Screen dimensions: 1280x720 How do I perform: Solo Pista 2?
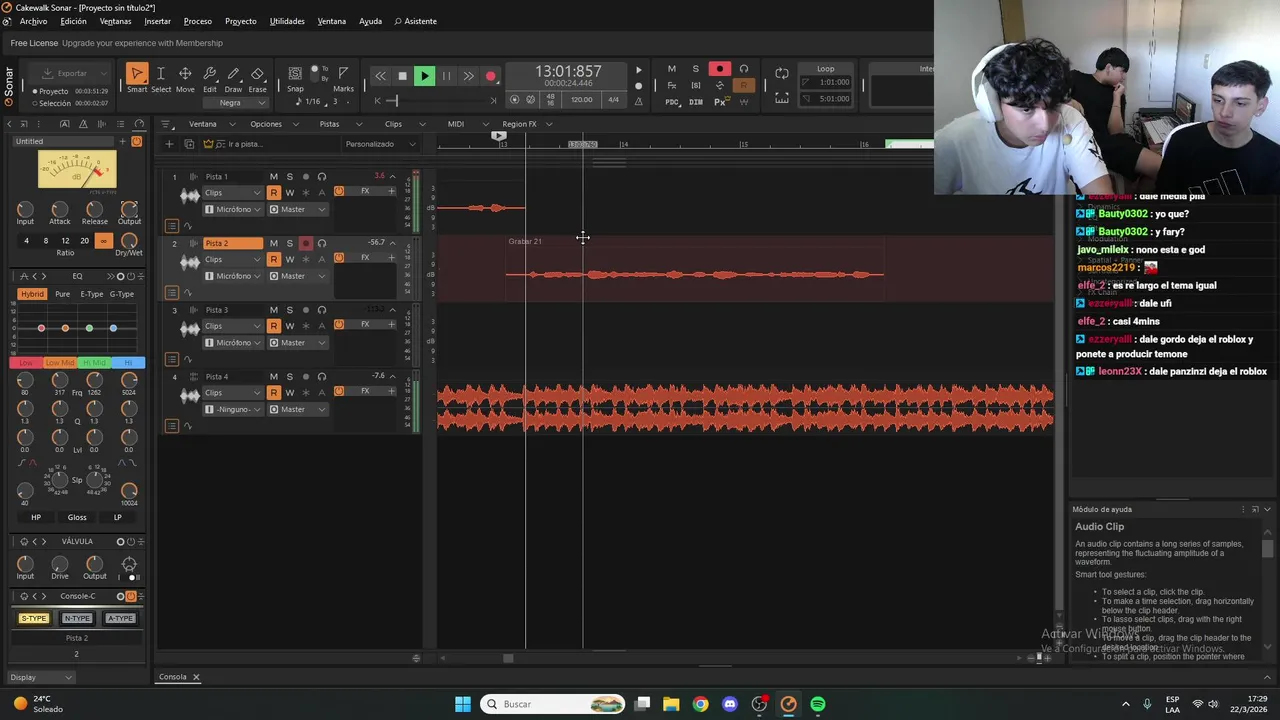(x=289, y=243)
